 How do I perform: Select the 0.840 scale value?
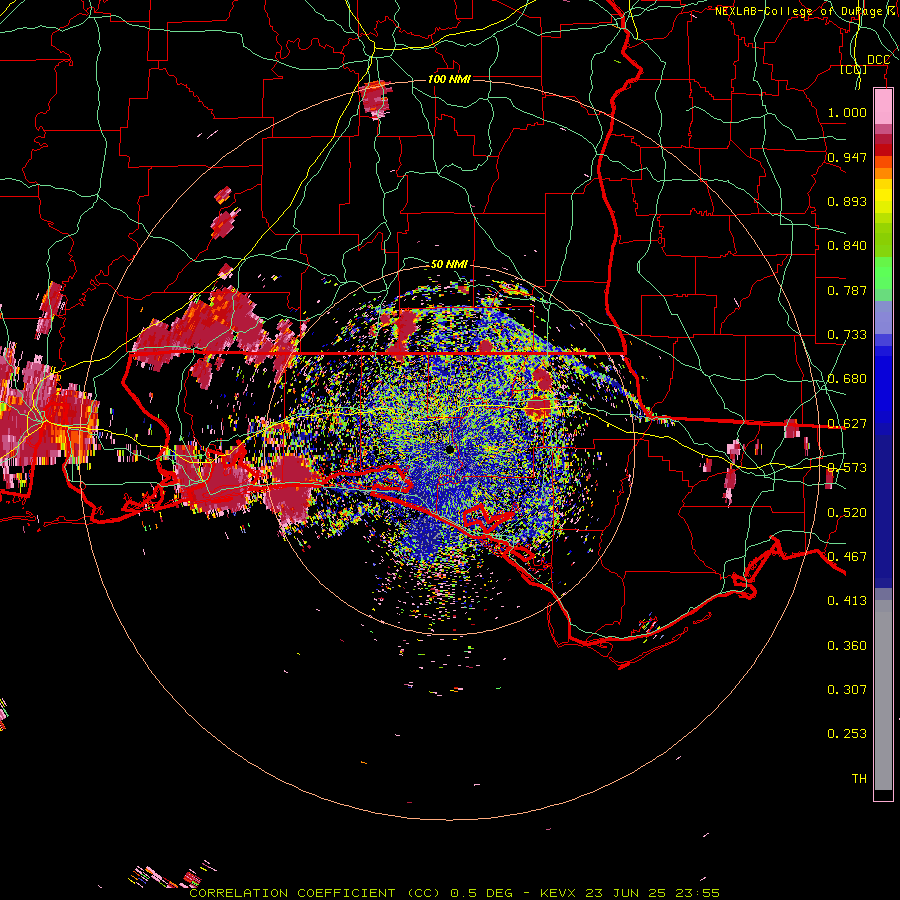point(847,246)
